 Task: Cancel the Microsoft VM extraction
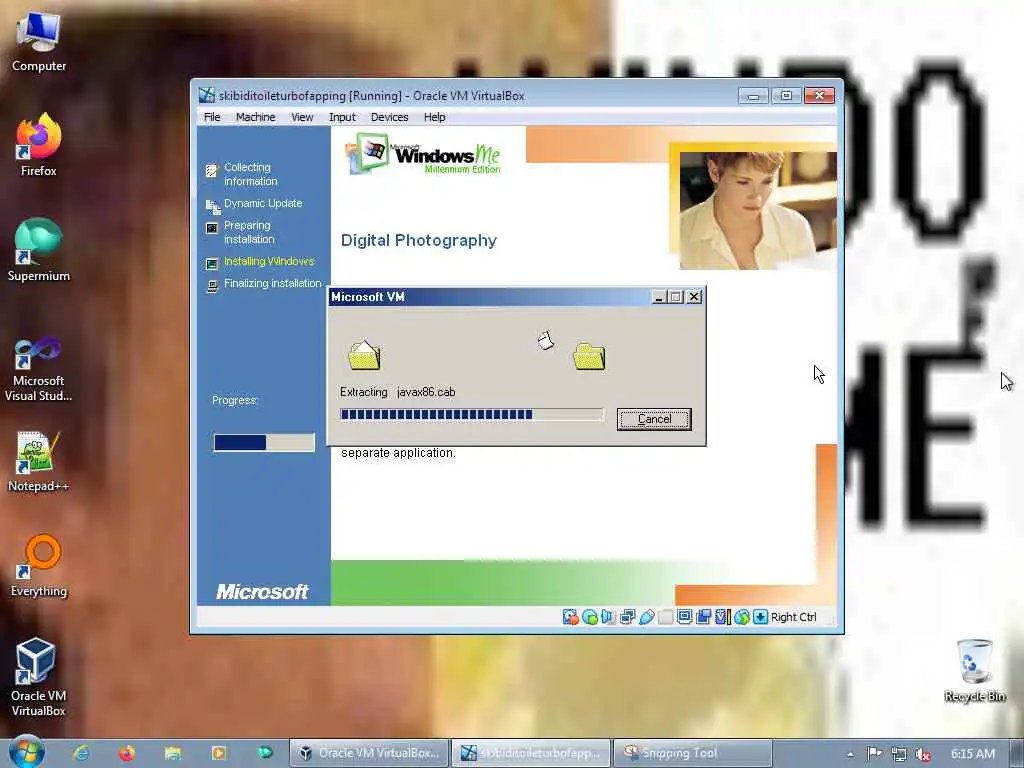(x=654, y=419)
